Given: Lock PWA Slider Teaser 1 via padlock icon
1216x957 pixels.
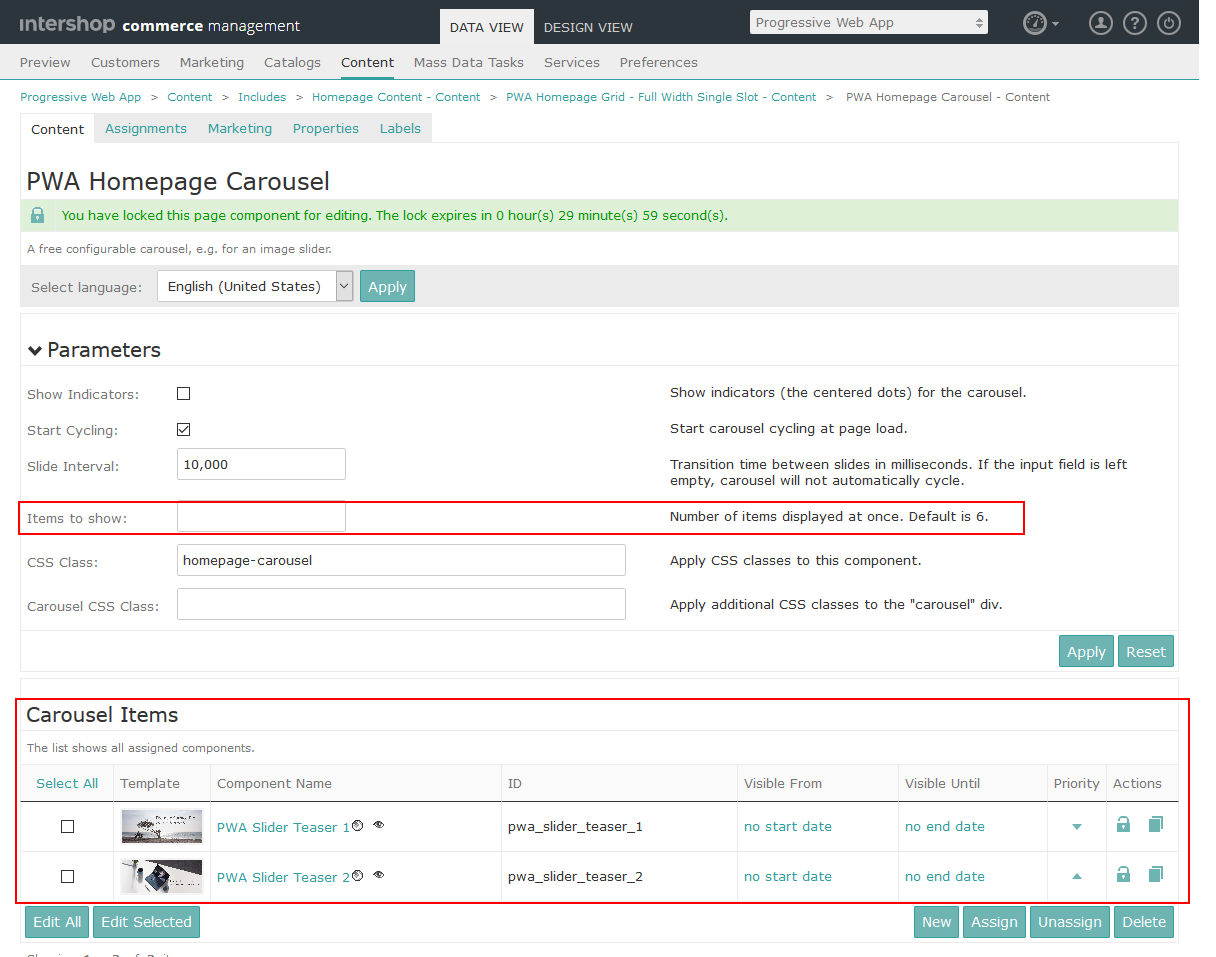Looking at the screenshot, I should 1123,824.
